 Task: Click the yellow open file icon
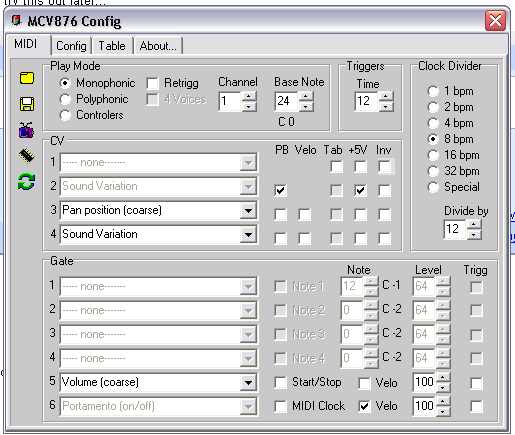point(27,78)
